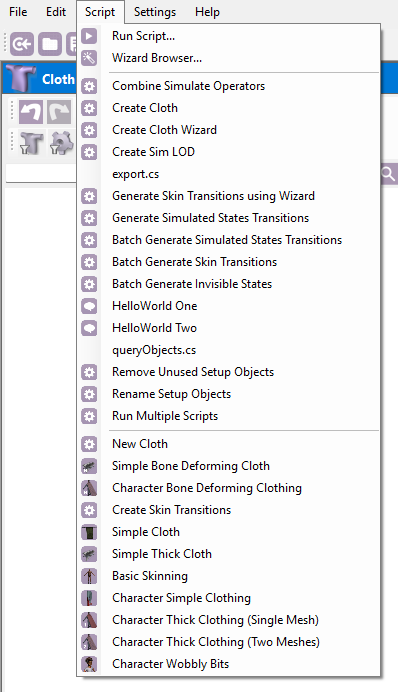Choose Batch Generate Skin Transitions
The width and height of the screenshot is (398, 692).
coord(229,262)
